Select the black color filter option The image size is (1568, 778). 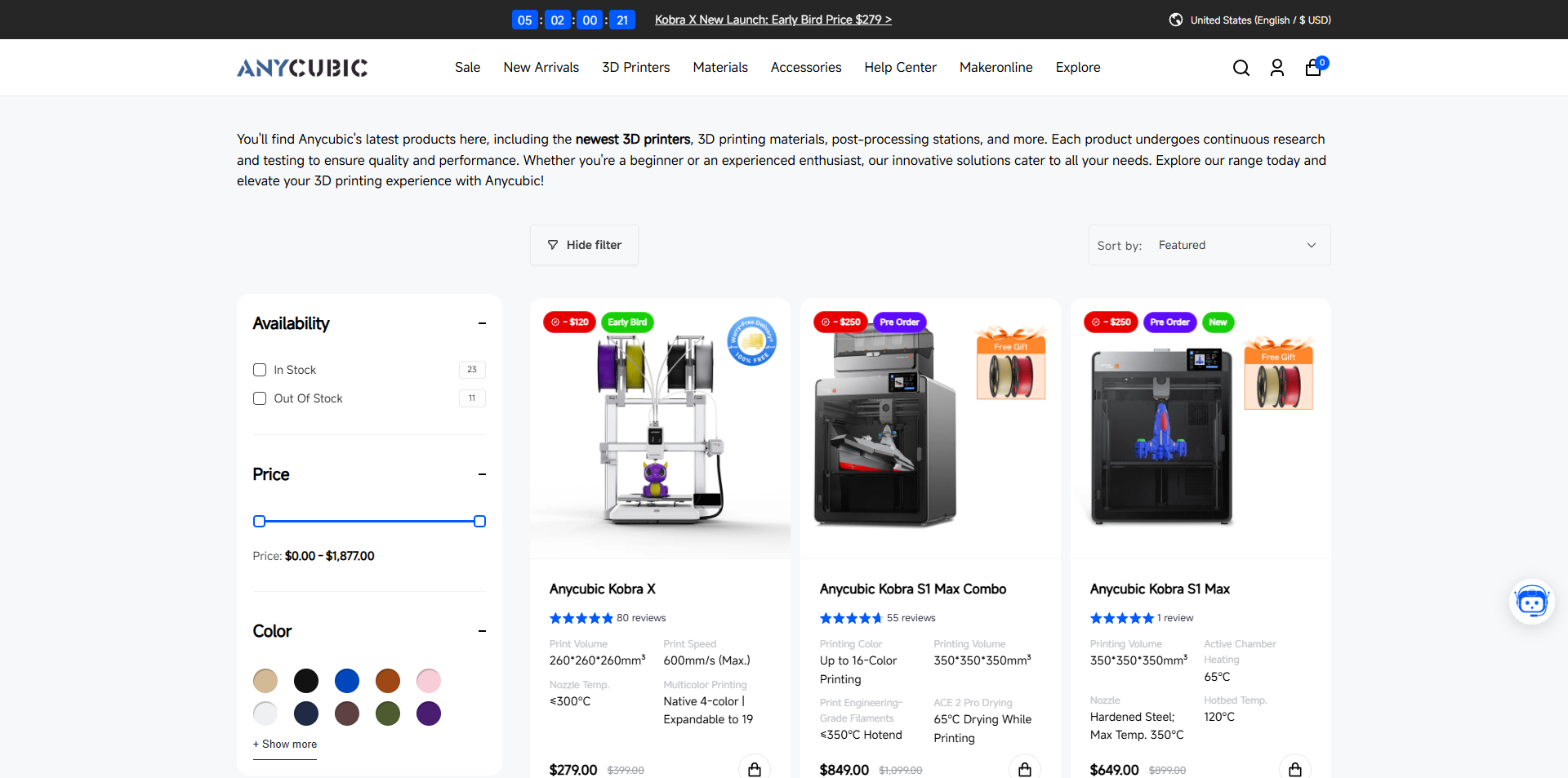coord(305,680)
